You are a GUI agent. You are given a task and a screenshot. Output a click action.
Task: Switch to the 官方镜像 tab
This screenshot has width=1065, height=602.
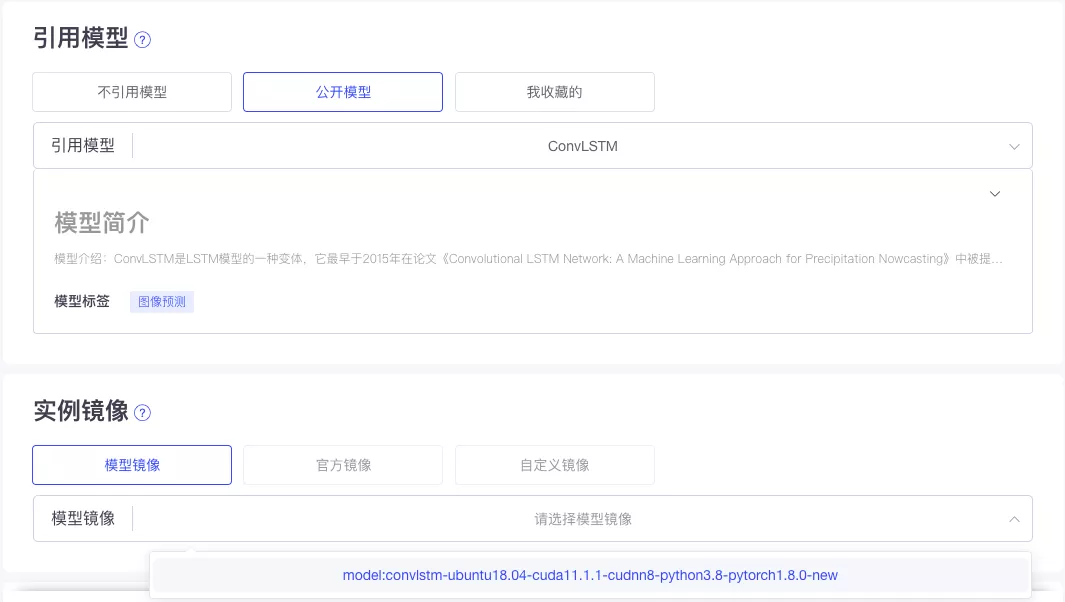pos(343,464)
